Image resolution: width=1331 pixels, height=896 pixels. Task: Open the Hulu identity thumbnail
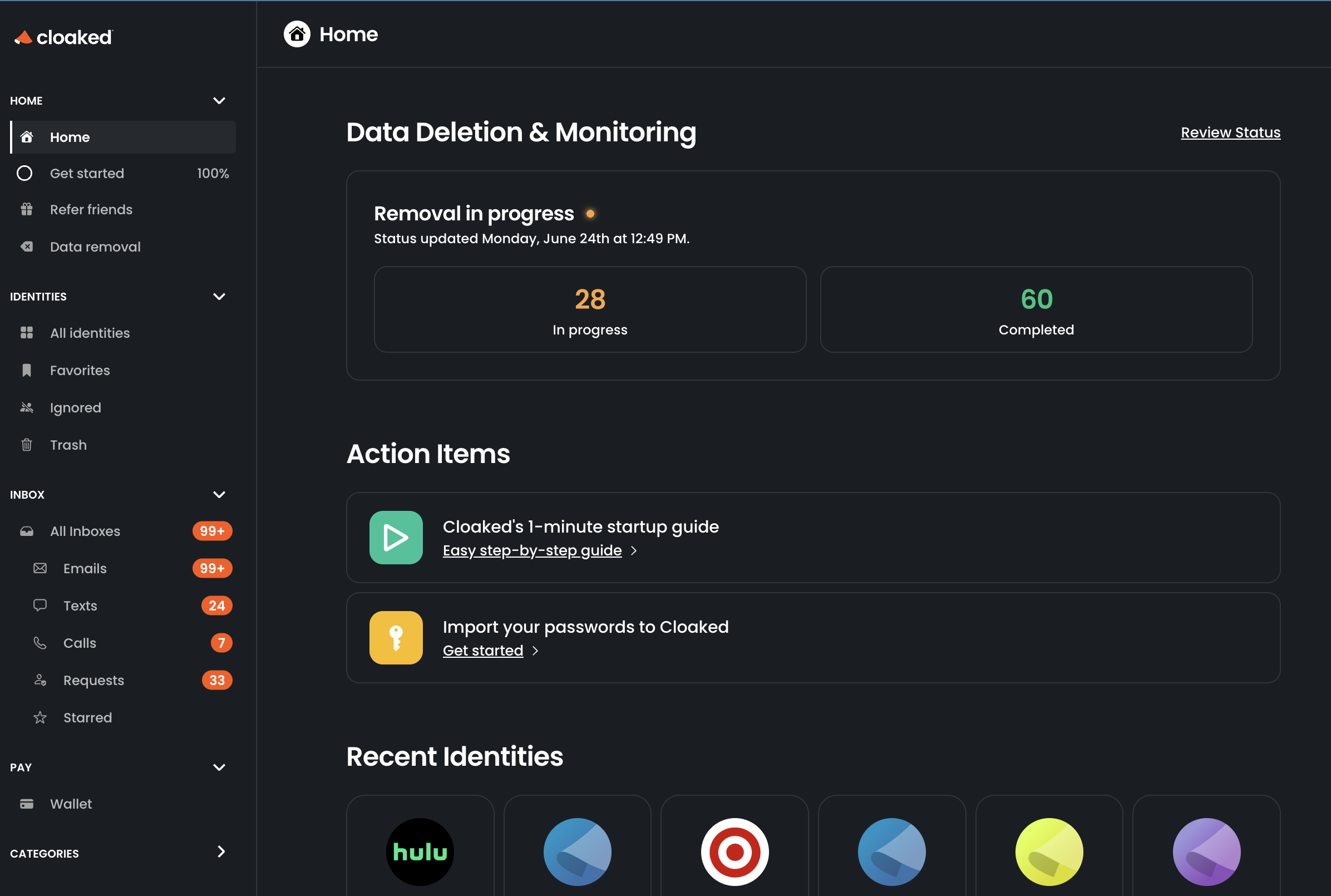pos(420,851)
